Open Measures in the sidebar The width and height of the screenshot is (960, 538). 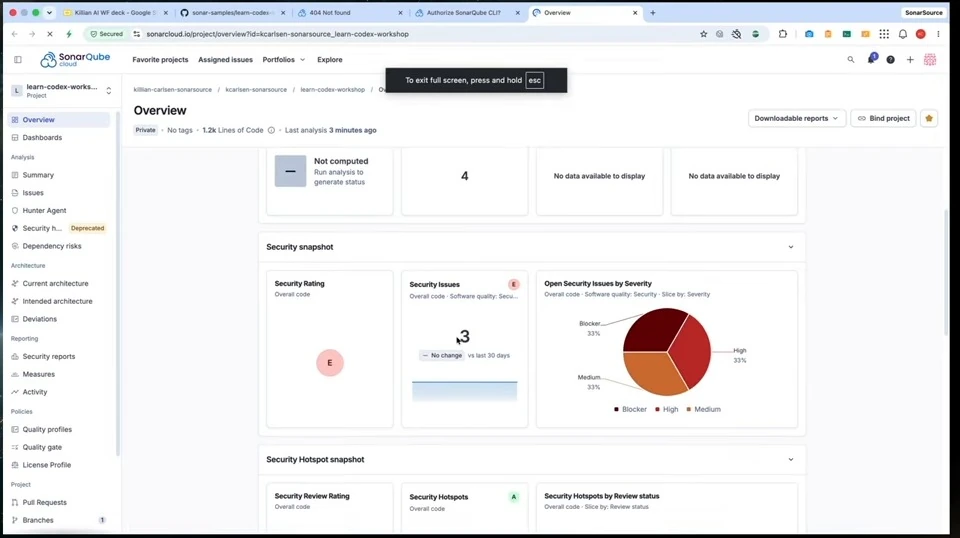[59, 374]
